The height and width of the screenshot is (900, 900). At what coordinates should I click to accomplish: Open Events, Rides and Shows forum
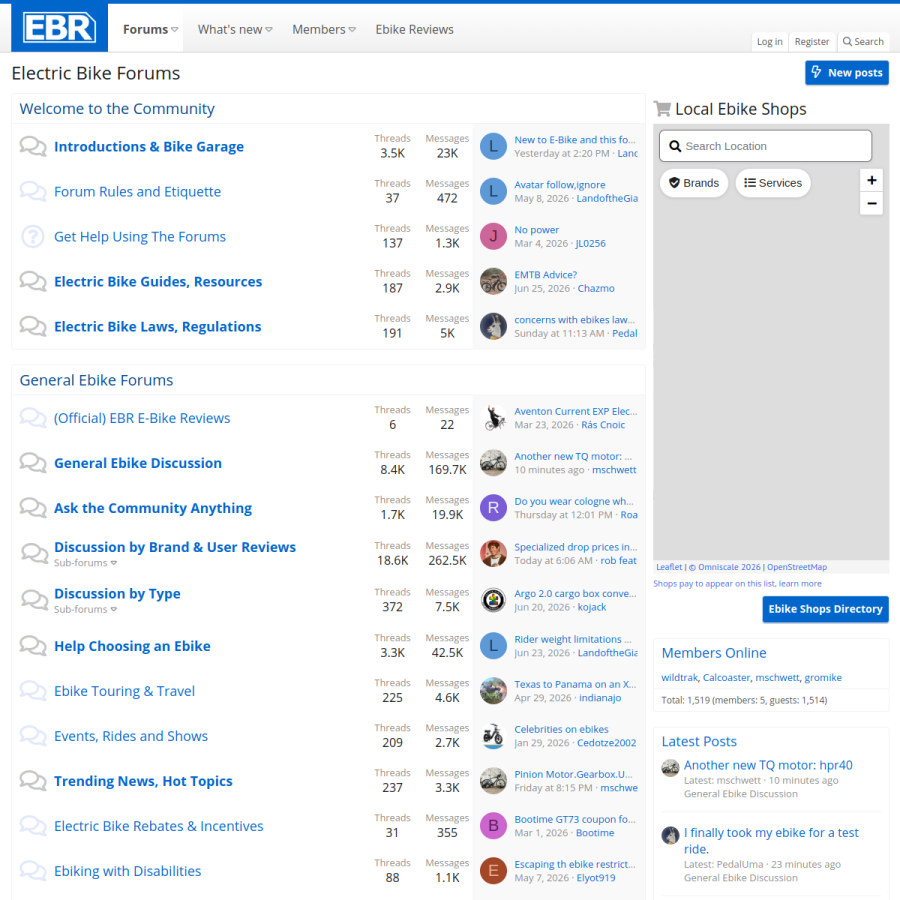[131, 736]
